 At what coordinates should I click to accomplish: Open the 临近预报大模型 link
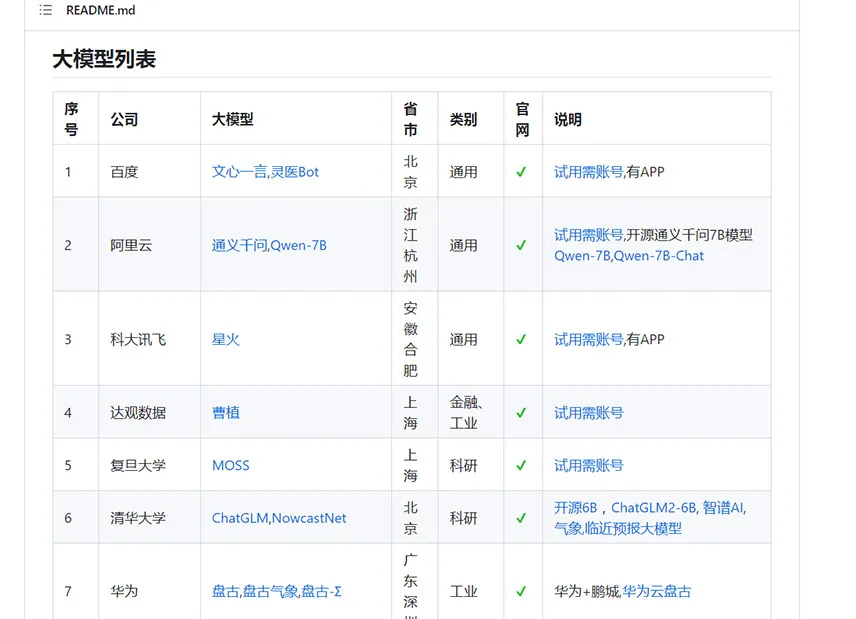633,528
